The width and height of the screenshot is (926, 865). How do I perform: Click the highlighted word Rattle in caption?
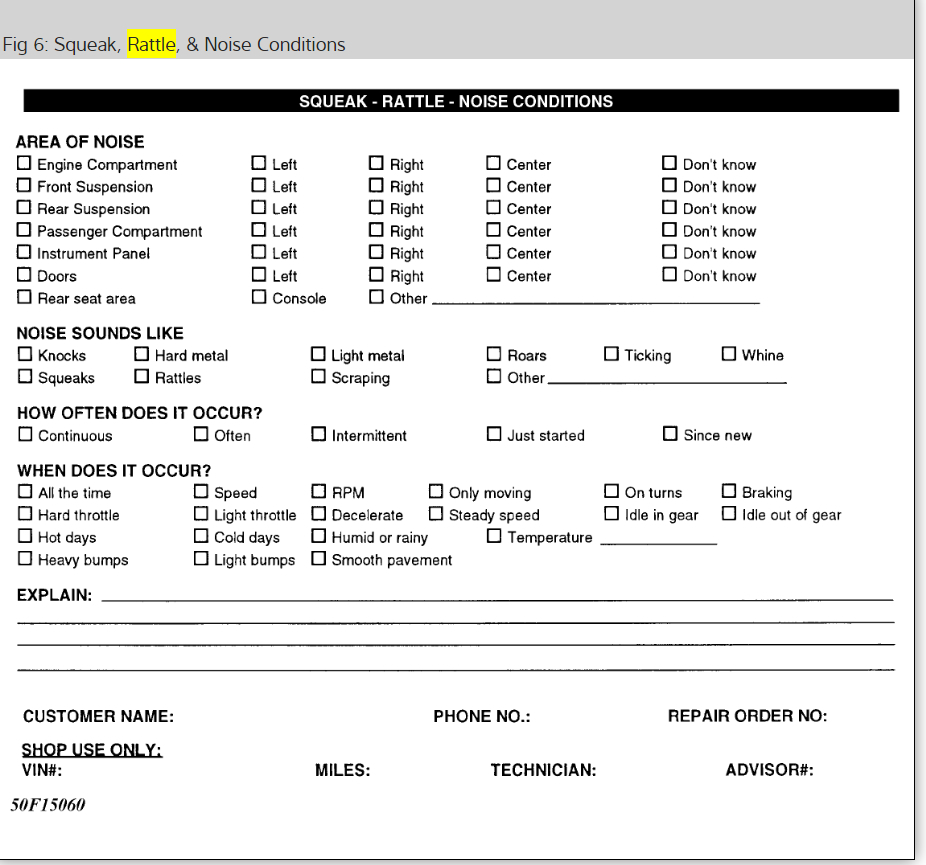tap(152, 44)
